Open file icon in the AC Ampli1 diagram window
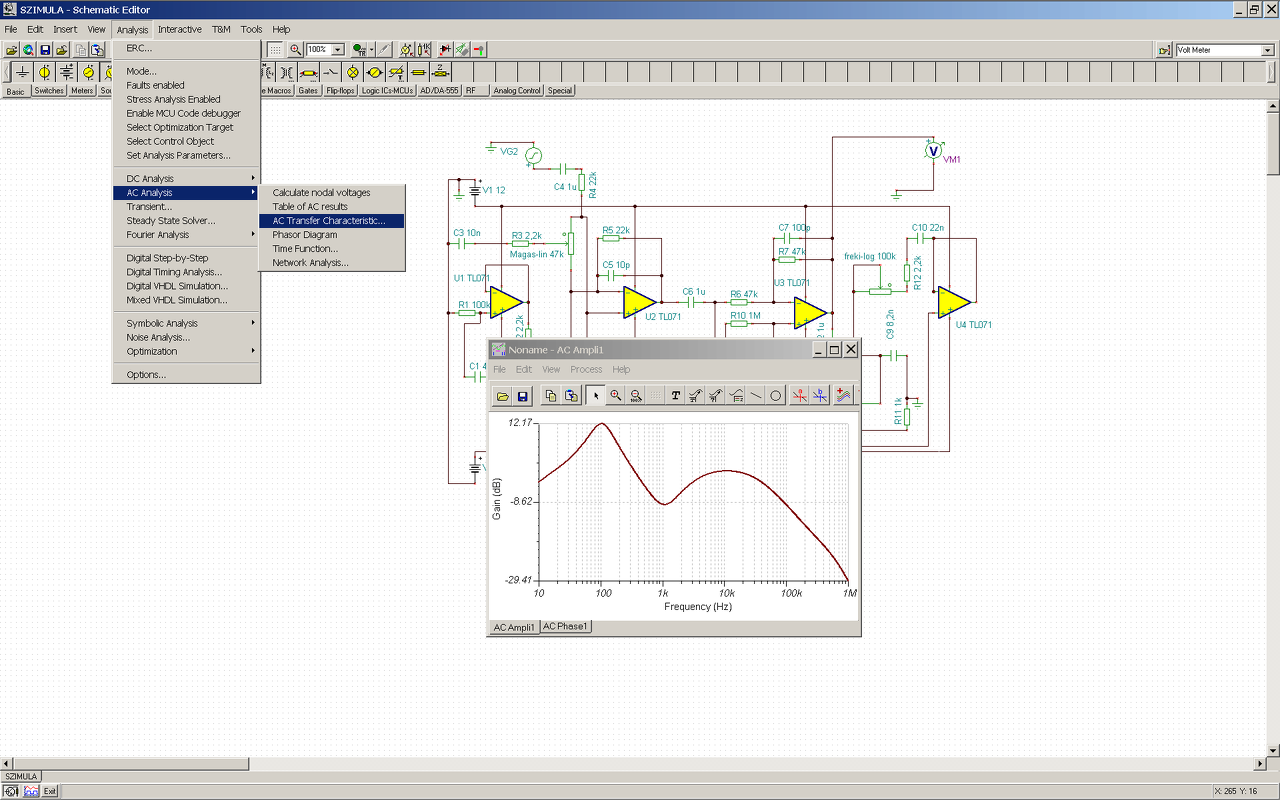The height and width of the screenshot is (800, 1280). 503,396
